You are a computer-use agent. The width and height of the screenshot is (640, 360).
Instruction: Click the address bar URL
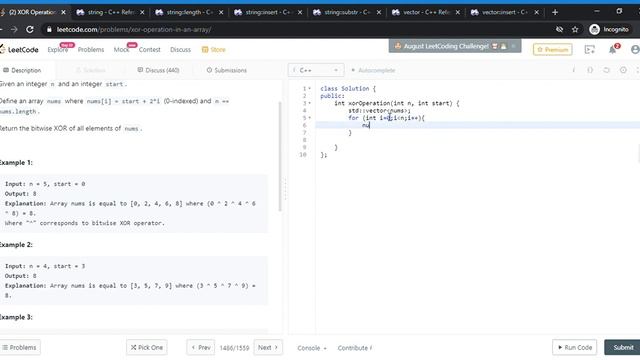tap(134, 29)
